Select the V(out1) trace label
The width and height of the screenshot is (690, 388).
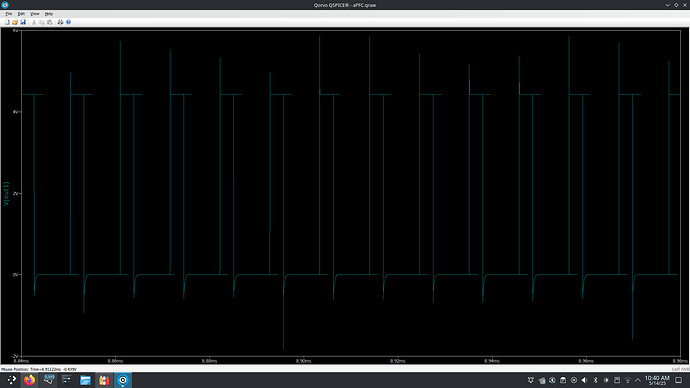6,194
